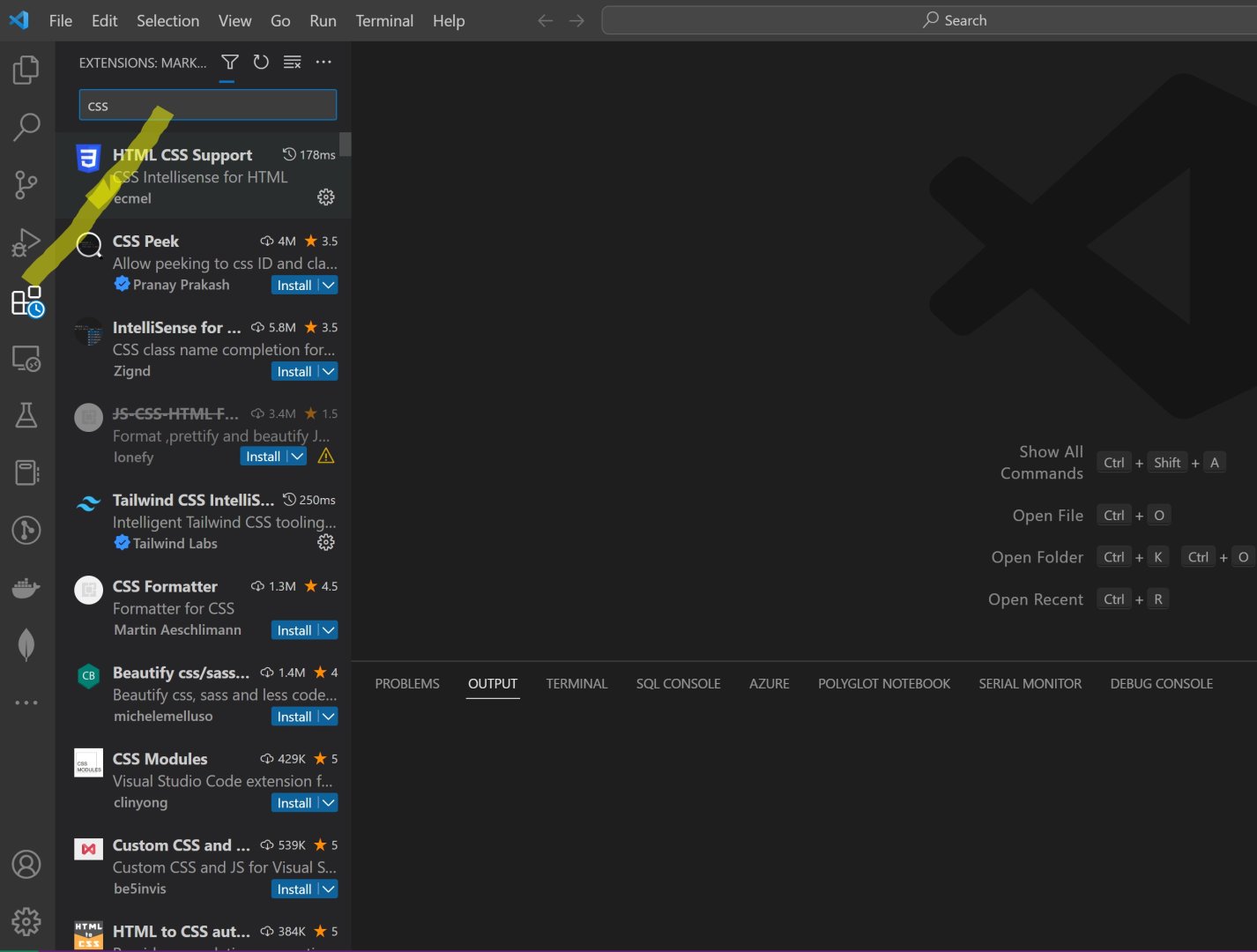Open the Help menu
The image size is (1257, 952).
coord(449,20)
